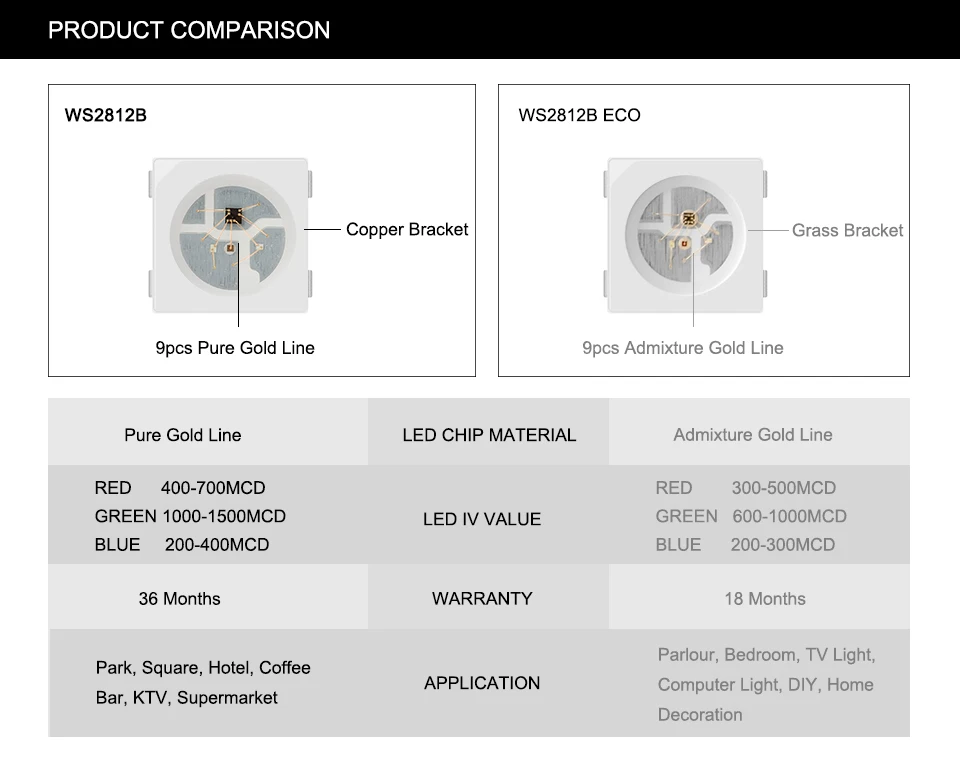Select the WS2812B panel title

coord(106,115)
